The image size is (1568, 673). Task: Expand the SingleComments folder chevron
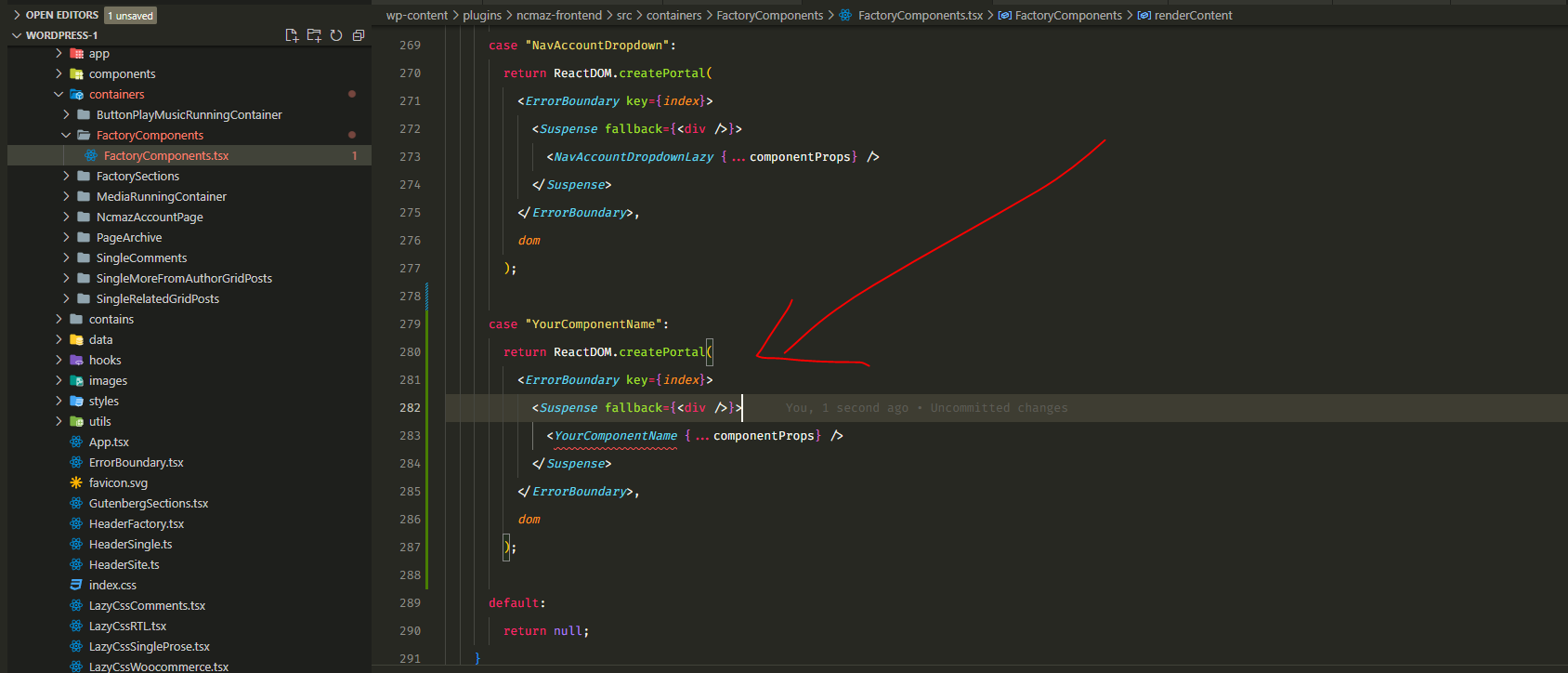(66, 258)
